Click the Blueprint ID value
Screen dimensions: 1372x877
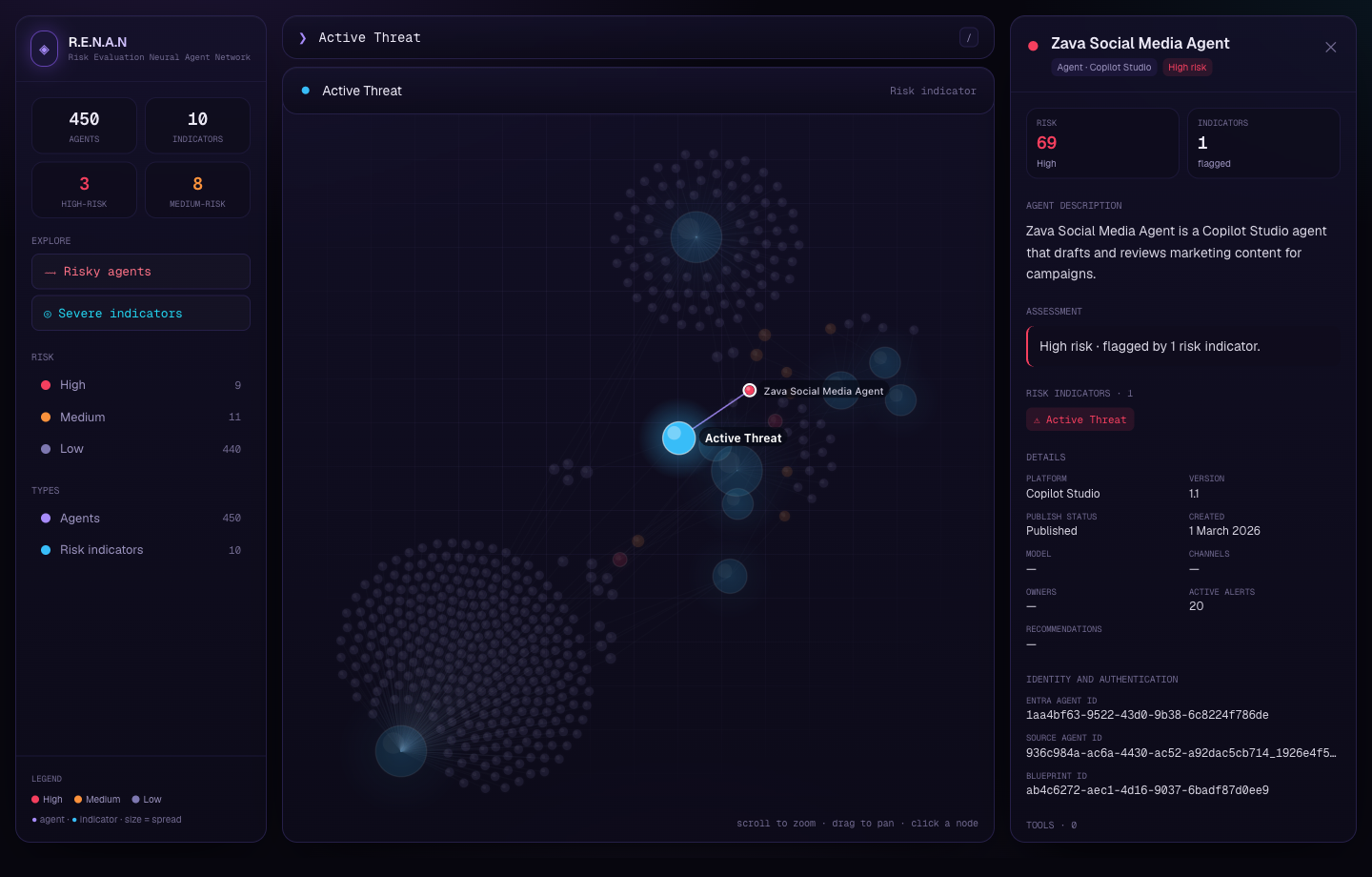click(1147, 790)
